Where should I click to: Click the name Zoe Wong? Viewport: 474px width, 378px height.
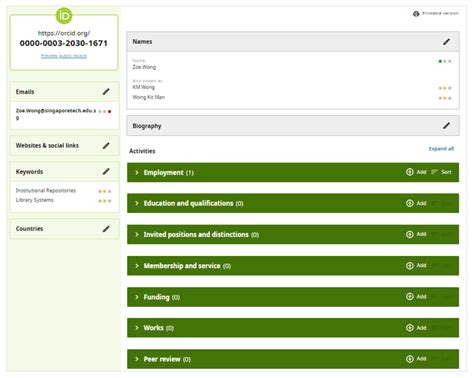click(144, 67)
